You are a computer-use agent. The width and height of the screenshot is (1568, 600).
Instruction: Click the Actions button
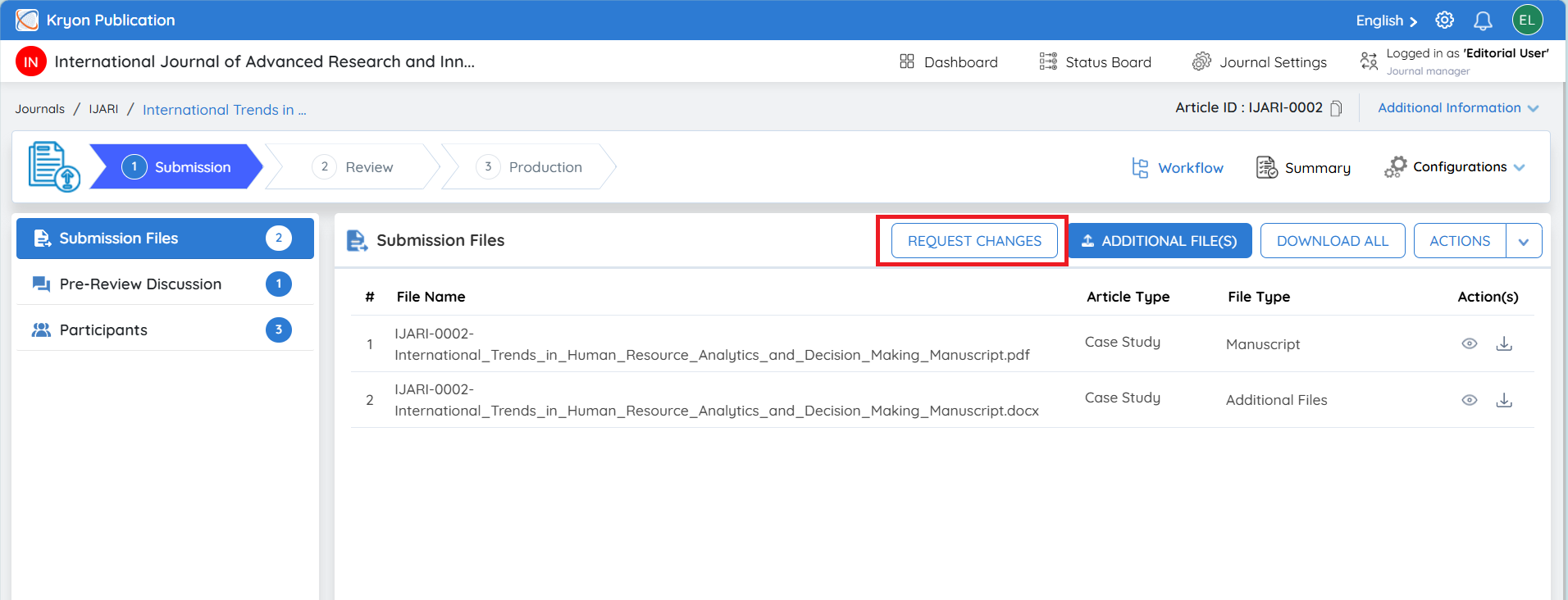pyautogui.click(x=1460, y=241)
